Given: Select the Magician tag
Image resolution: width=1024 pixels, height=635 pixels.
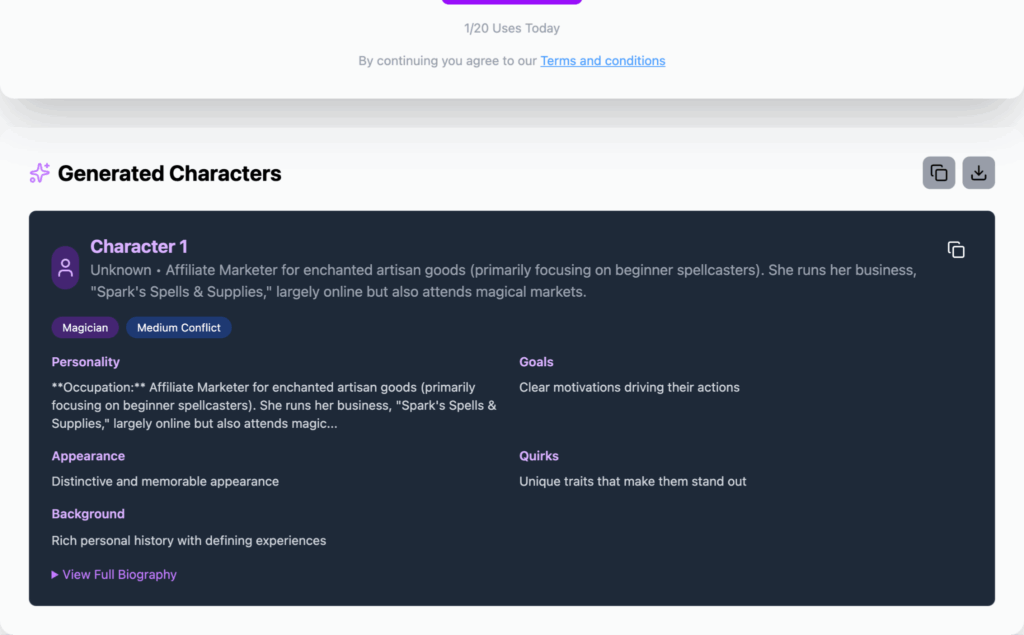Looking at the screenshot, I should 85,328.
